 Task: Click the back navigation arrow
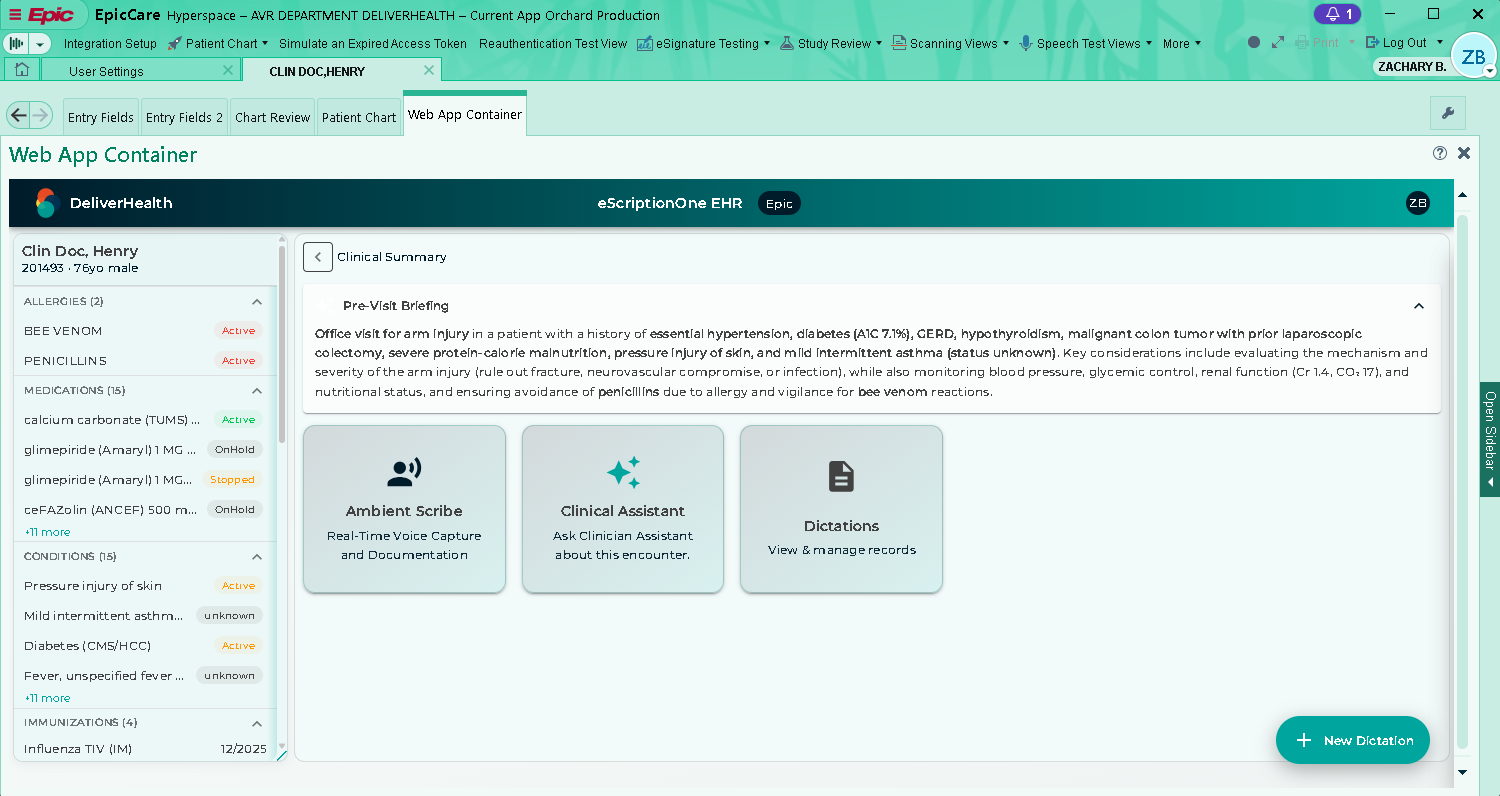click(x=18, y=115)
